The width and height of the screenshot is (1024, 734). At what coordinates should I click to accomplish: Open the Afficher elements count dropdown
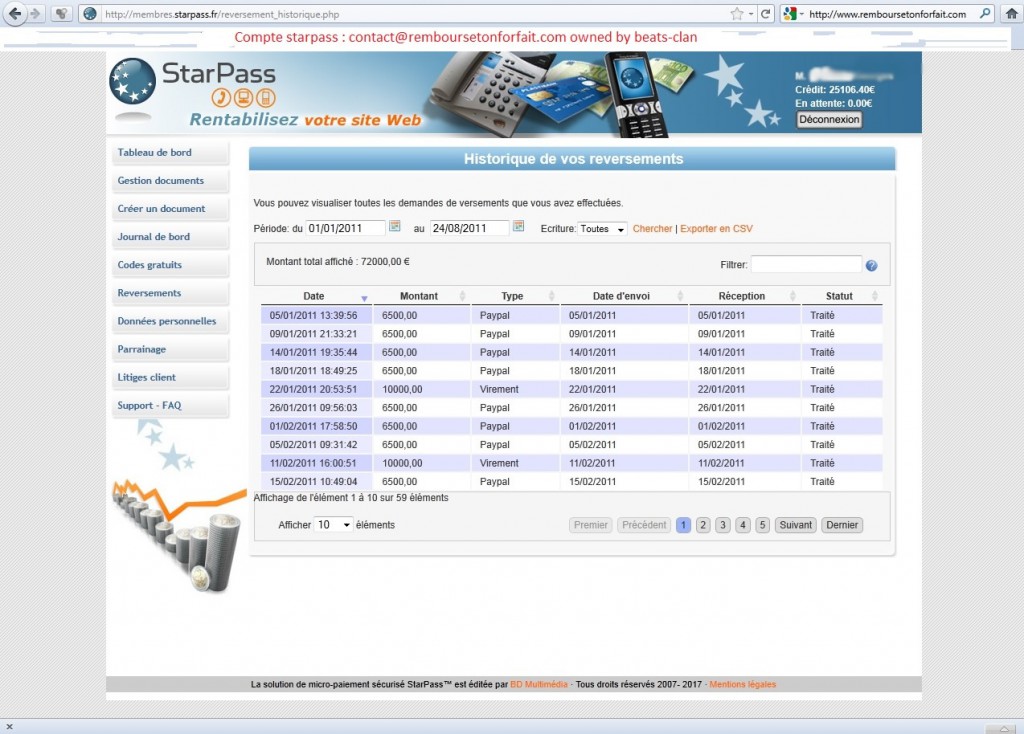333,524
